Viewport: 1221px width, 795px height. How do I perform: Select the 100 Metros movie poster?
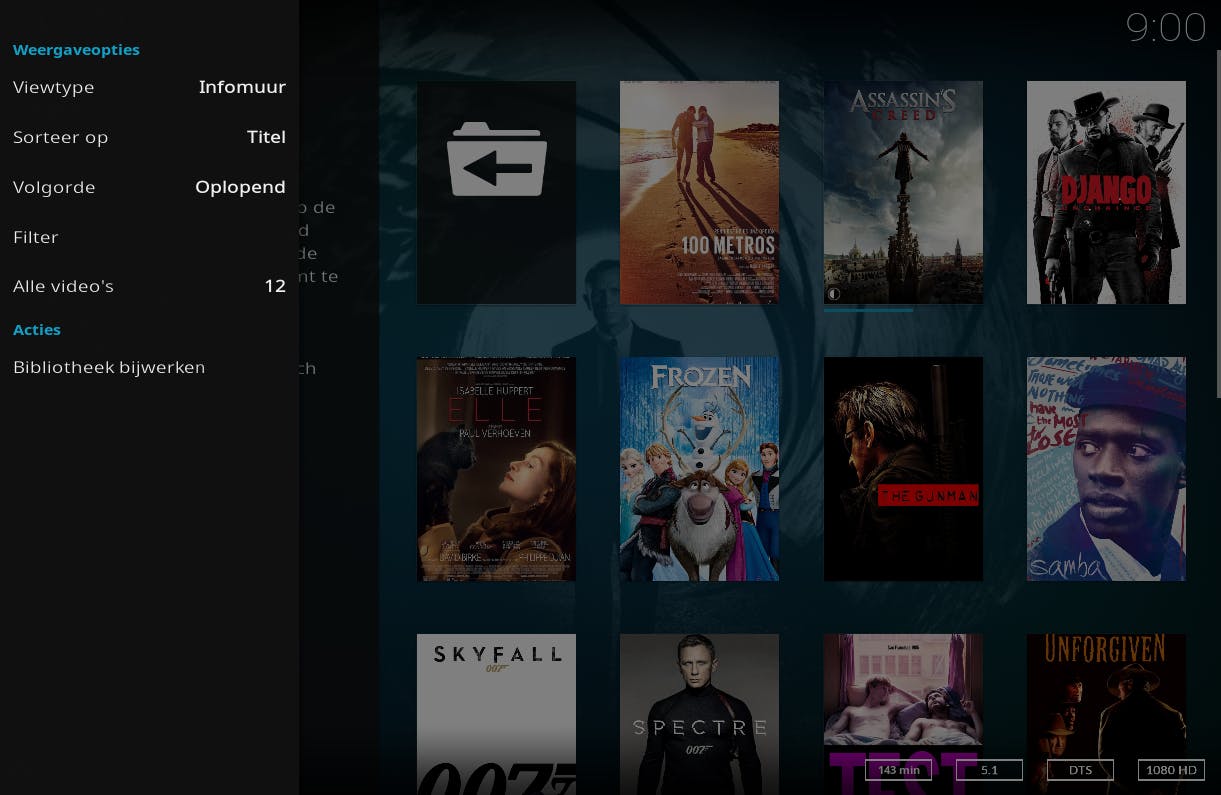point(699,192)
